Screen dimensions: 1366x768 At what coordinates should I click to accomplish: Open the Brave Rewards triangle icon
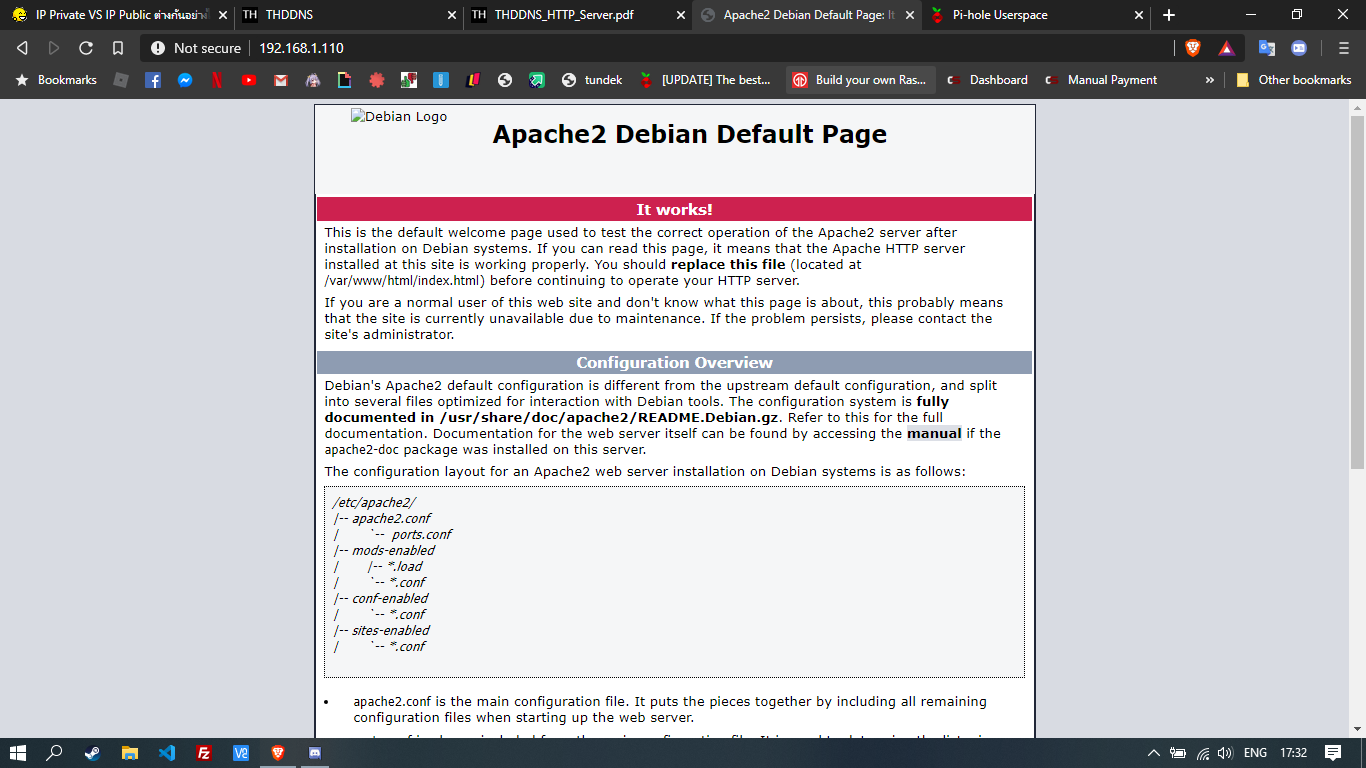click(1226, 48)
